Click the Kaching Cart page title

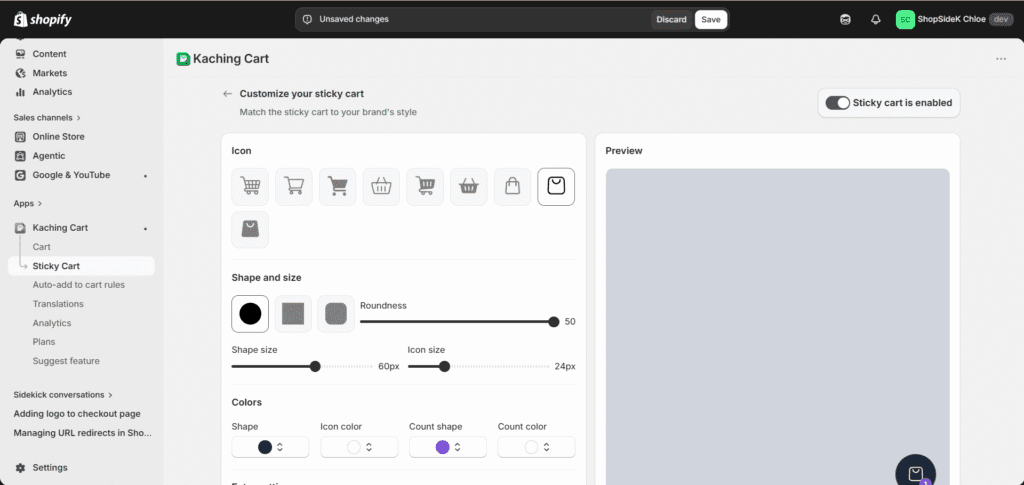(231, 59)
